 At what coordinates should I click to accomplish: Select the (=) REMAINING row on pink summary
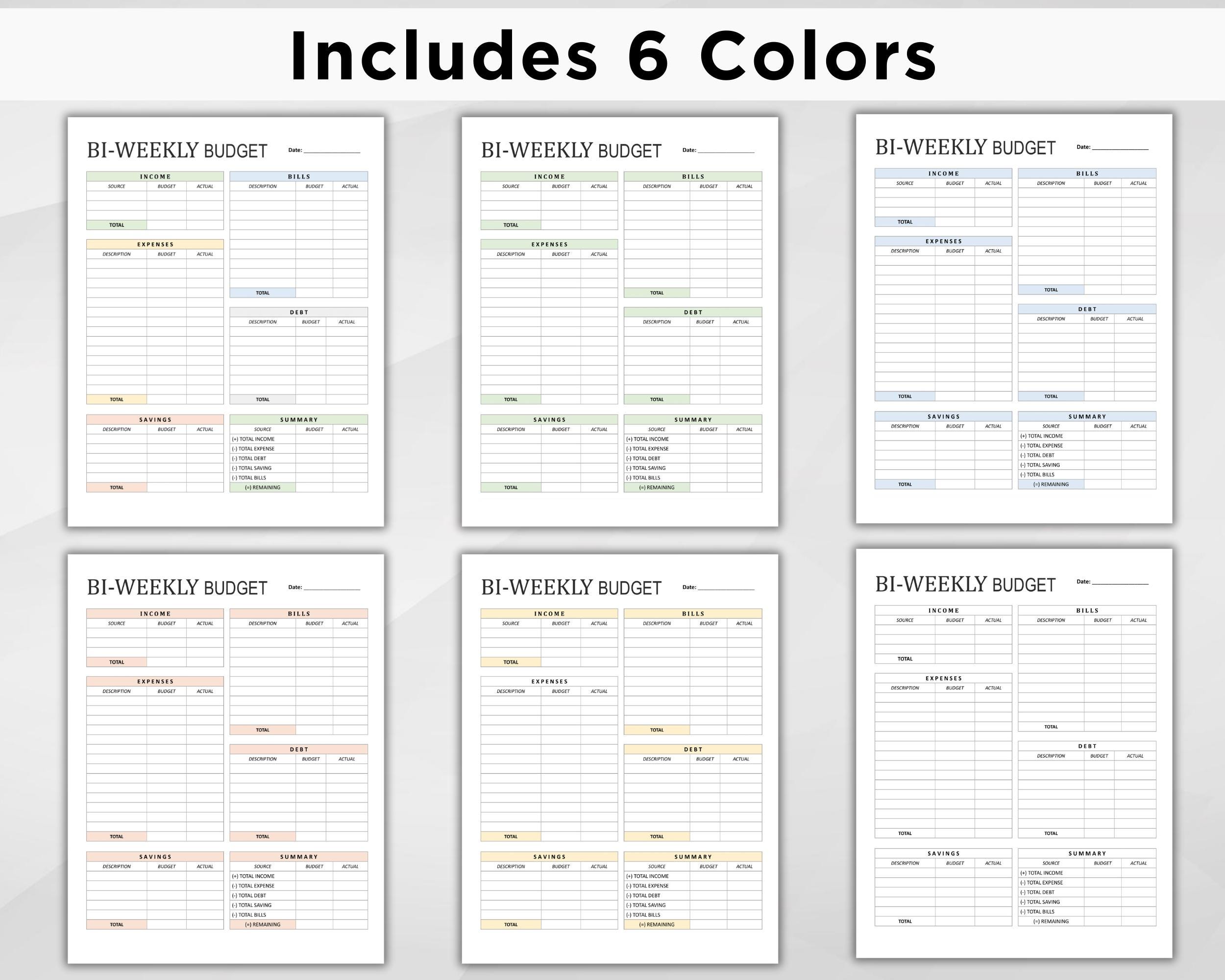[x=263, y=924]
